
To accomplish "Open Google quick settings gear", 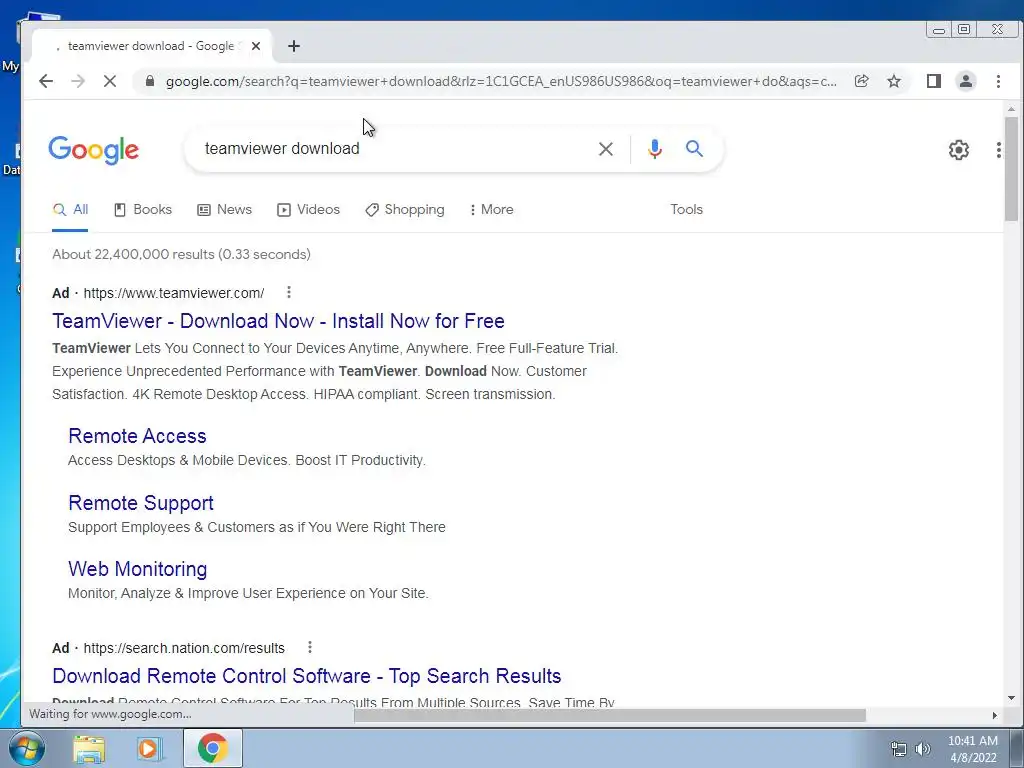I will click(959, 150).
